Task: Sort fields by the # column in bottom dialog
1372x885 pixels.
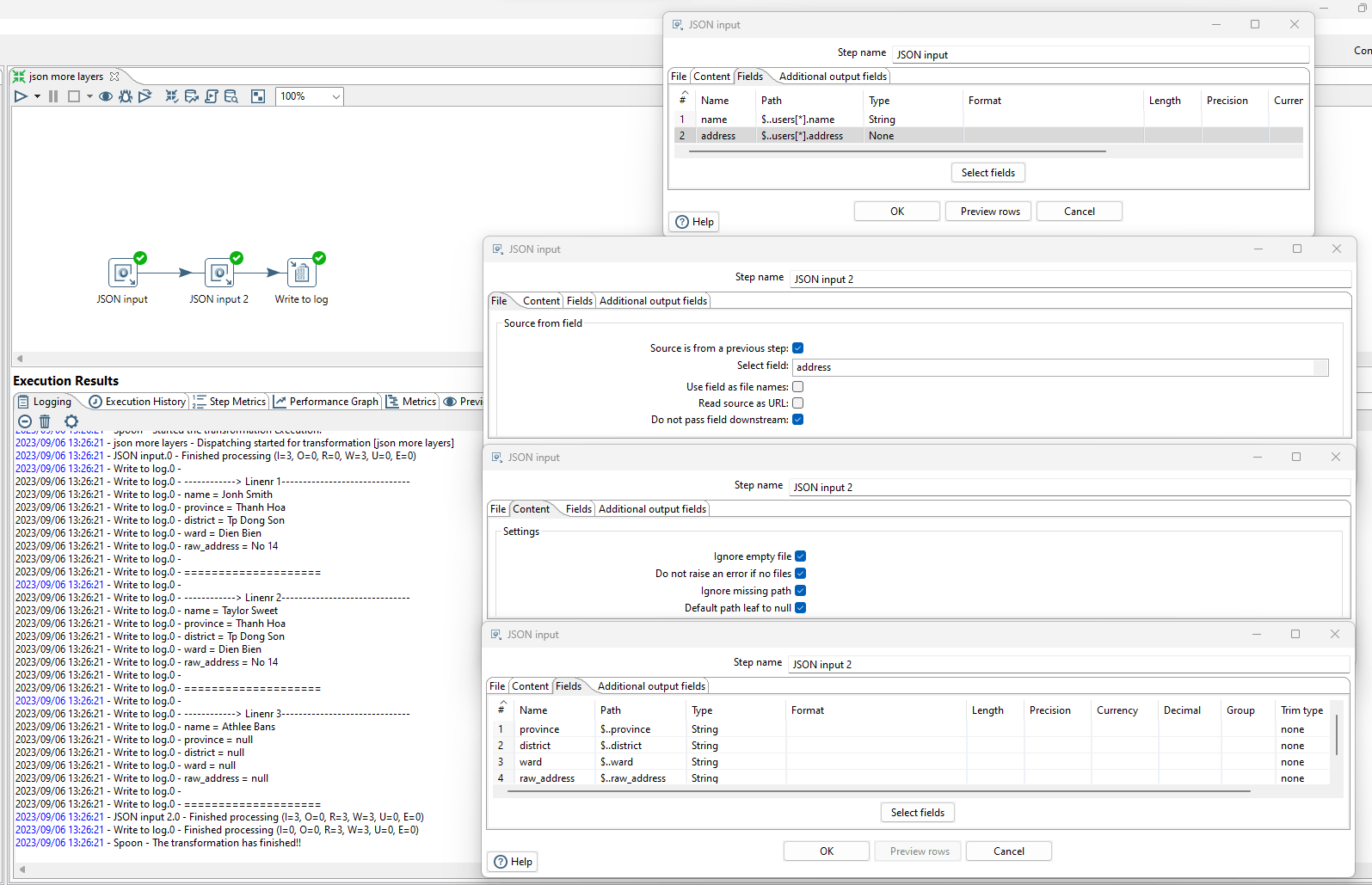Action: 502,709
